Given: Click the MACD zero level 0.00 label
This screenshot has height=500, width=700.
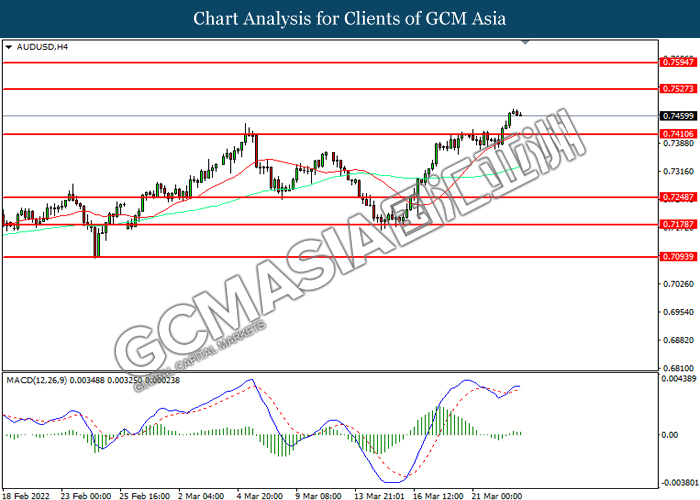Looking at the screenshot, I should (x=669, y=435).
